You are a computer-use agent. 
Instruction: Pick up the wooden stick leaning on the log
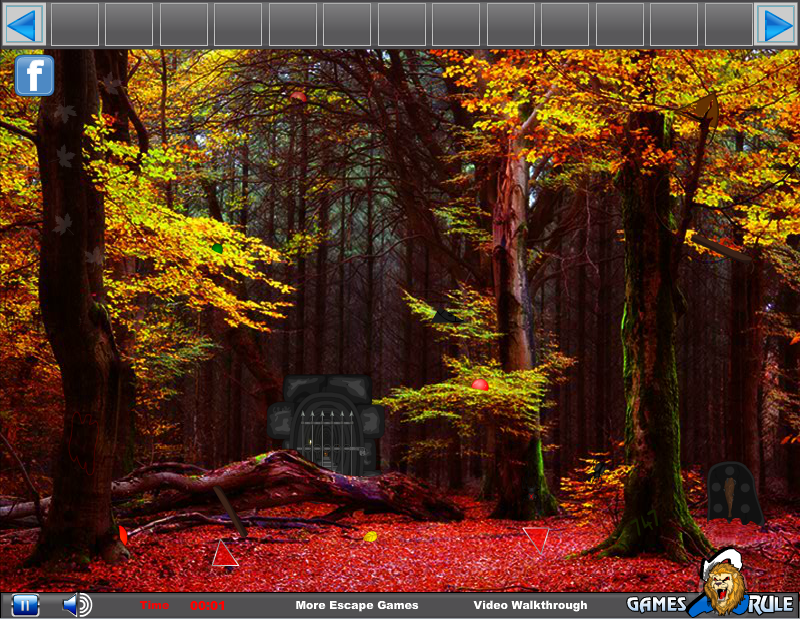click(x=230, y=511)
